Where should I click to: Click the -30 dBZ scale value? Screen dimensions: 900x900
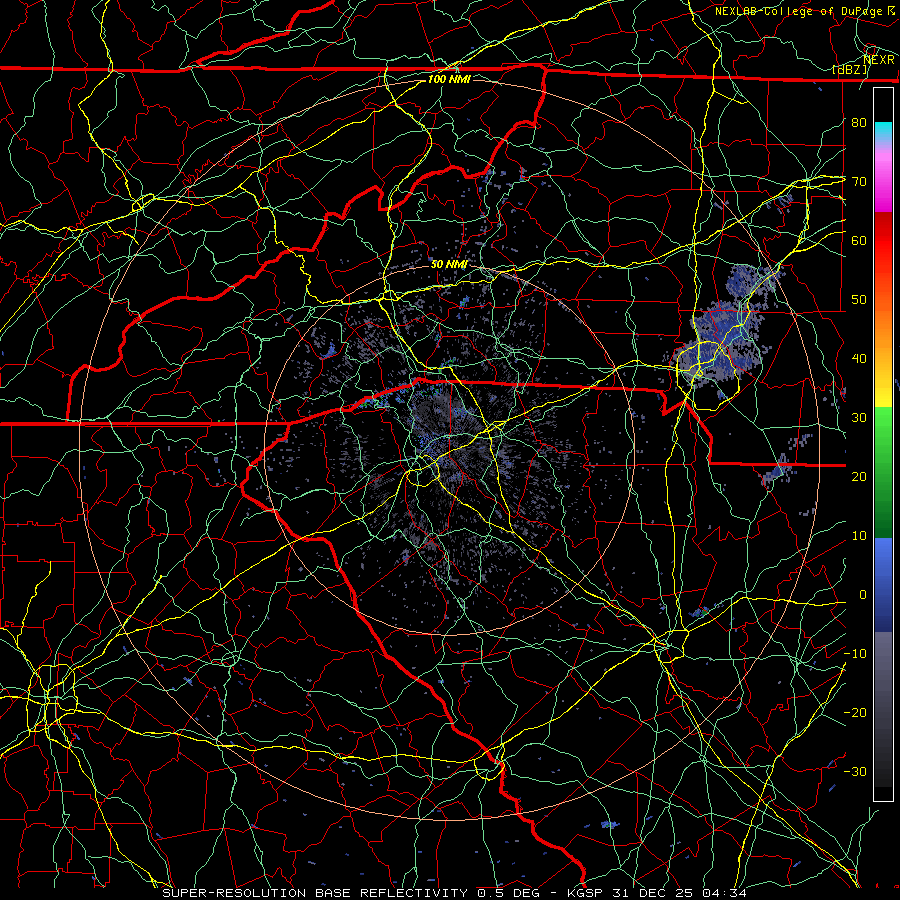click(855, 772)
